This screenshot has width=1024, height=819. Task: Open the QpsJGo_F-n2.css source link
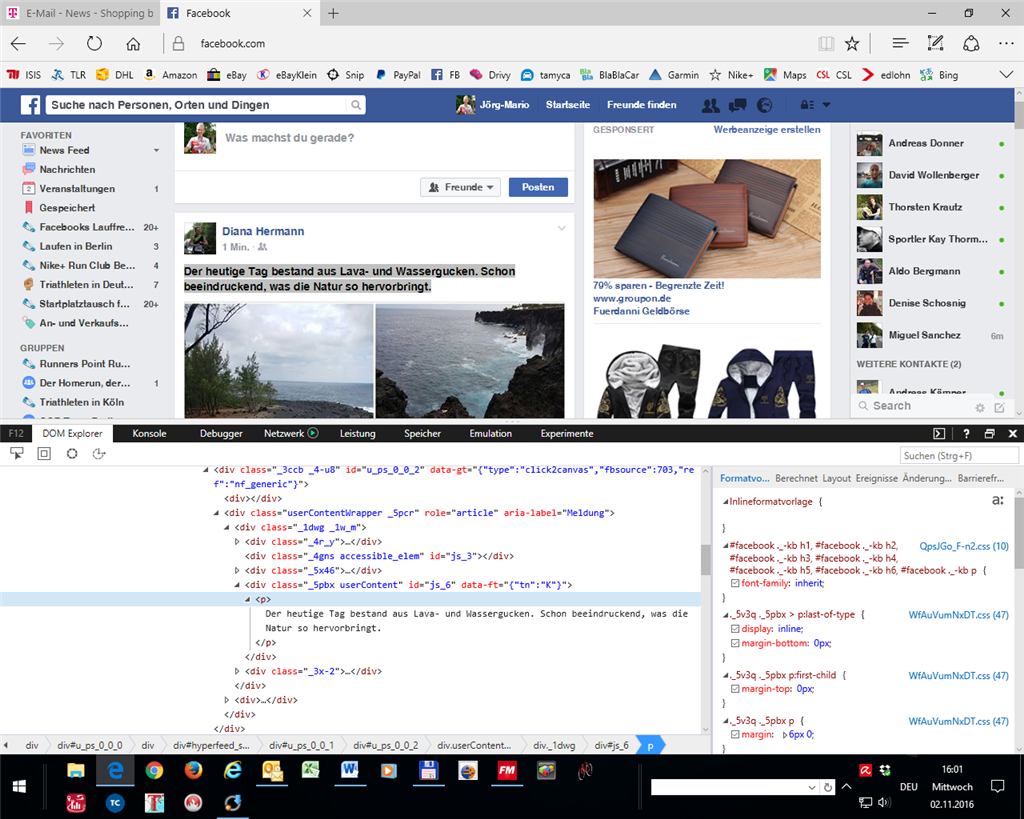(x=964, y=546)
